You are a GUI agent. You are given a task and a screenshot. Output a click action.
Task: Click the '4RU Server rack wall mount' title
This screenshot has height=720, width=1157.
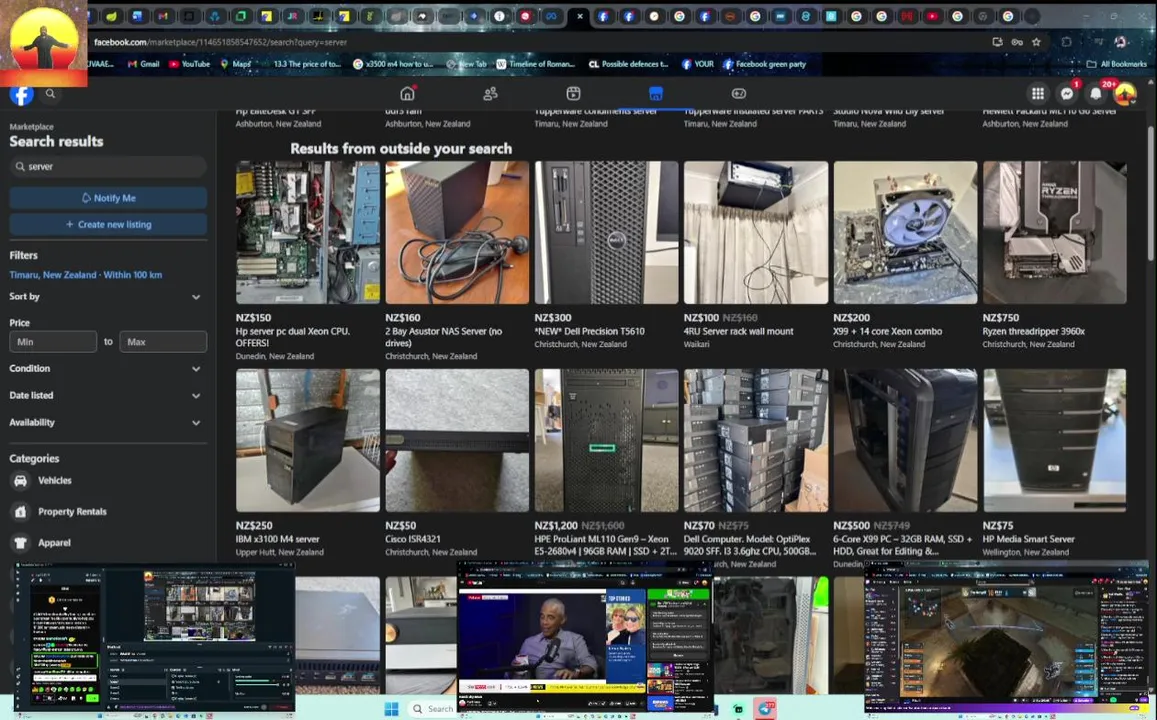tap(739, 331)
